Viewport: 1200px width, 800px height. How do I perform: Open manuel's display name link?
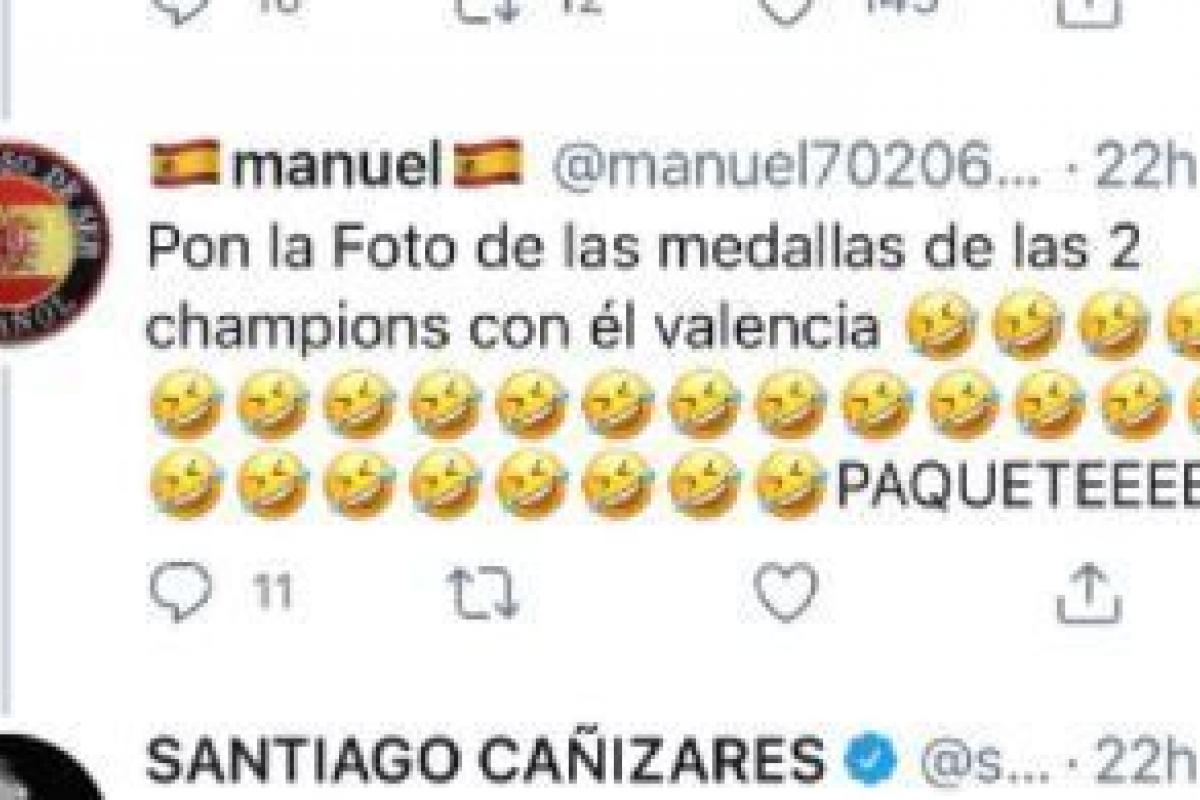tap(336, 164)
